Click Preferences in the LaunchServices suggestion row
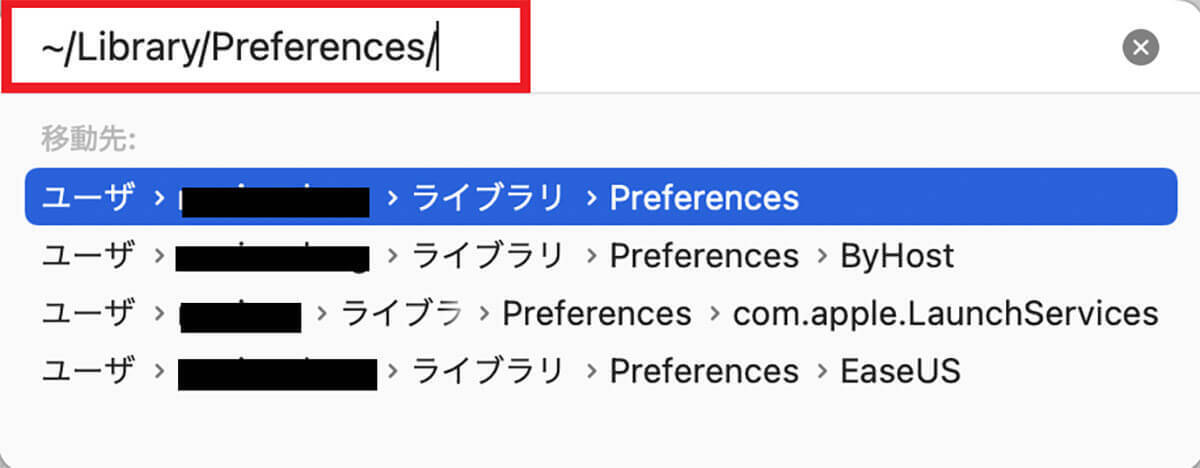This screenshot has width=1200, height=468. [x=597, y=314]
